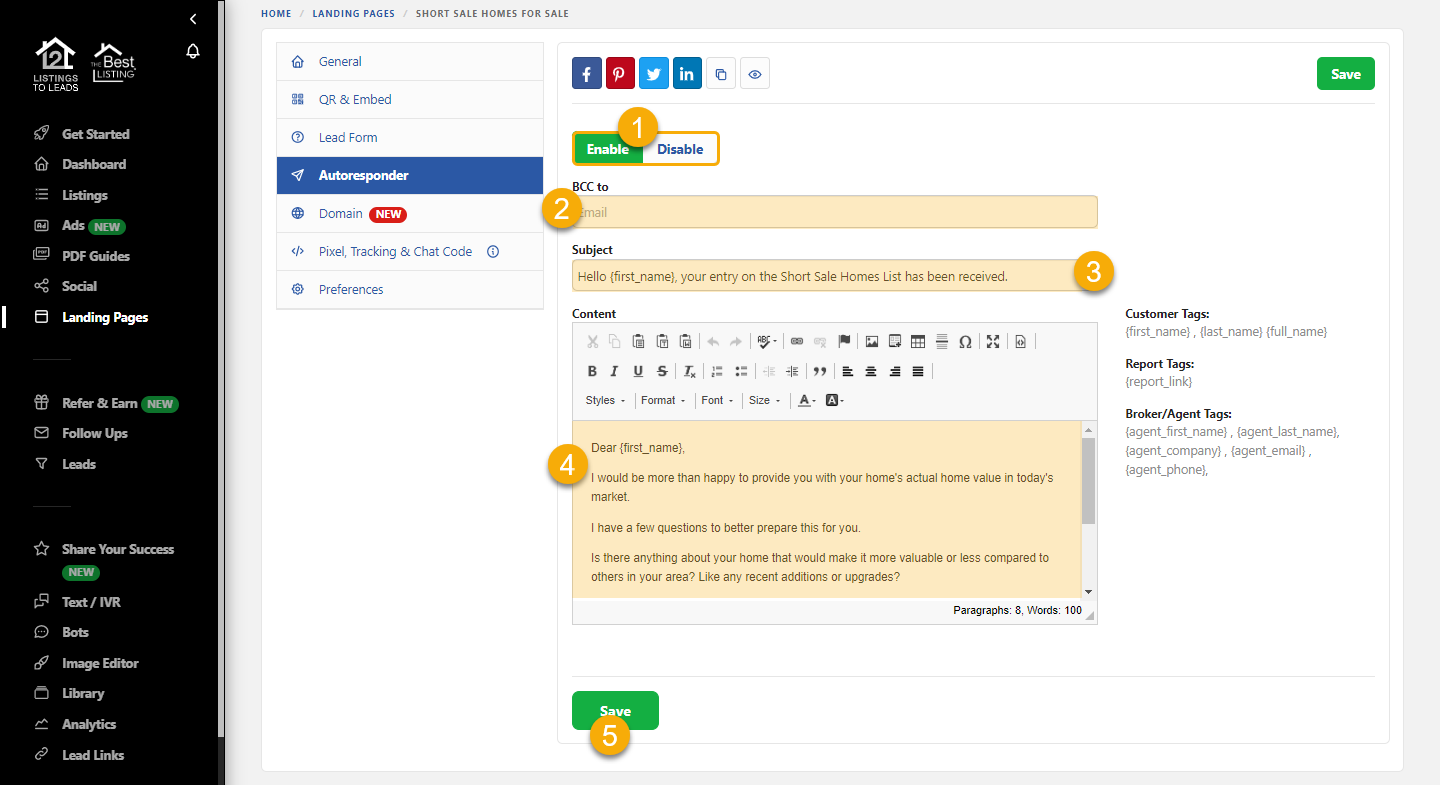Open the Size dropdown
Viewport: 1440px width, 785px height.
(764, 400)
